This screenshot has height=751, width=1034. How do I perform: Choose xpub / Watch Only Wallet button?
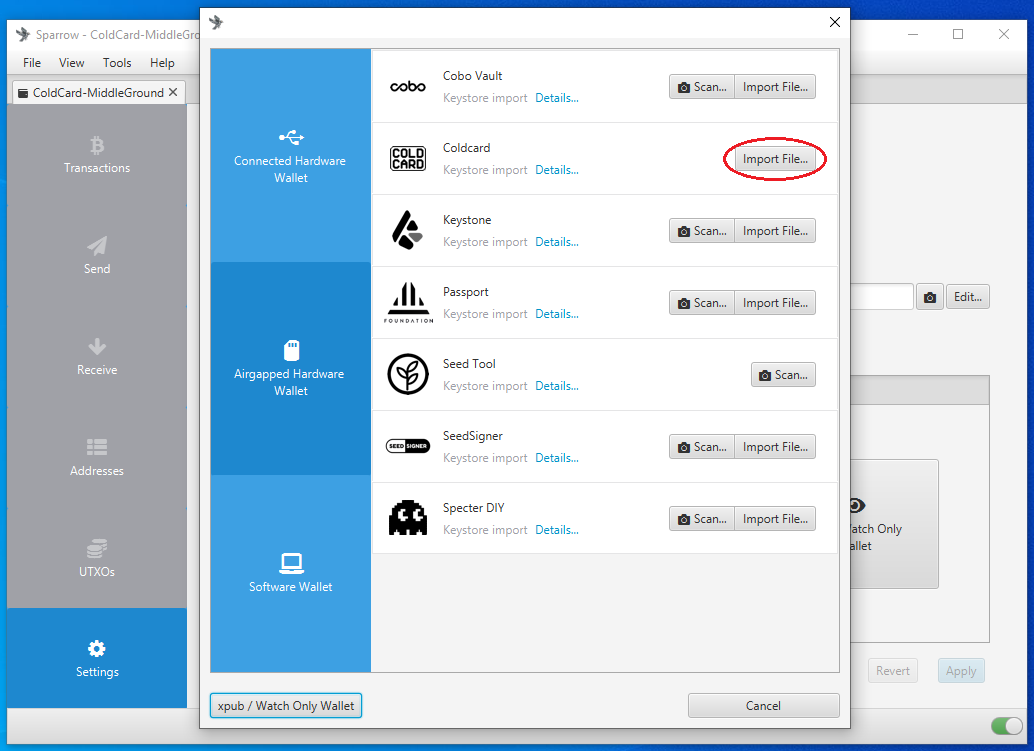click(286, 706)
